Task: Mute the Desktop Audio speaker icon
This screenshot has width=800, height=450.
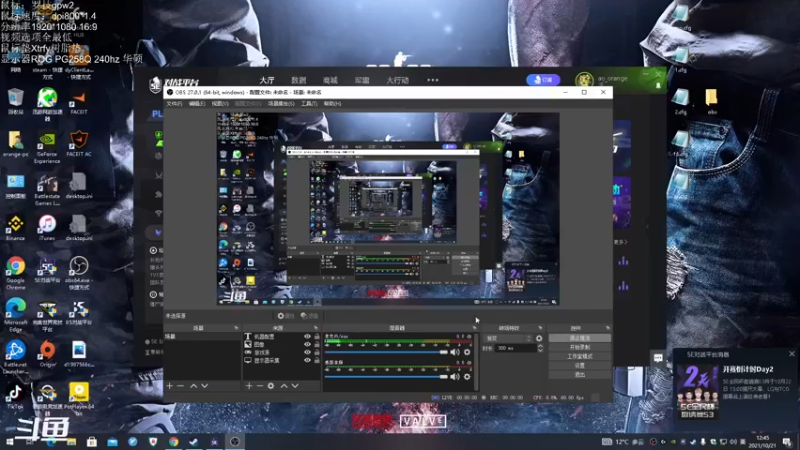Action: click(455, 377)
